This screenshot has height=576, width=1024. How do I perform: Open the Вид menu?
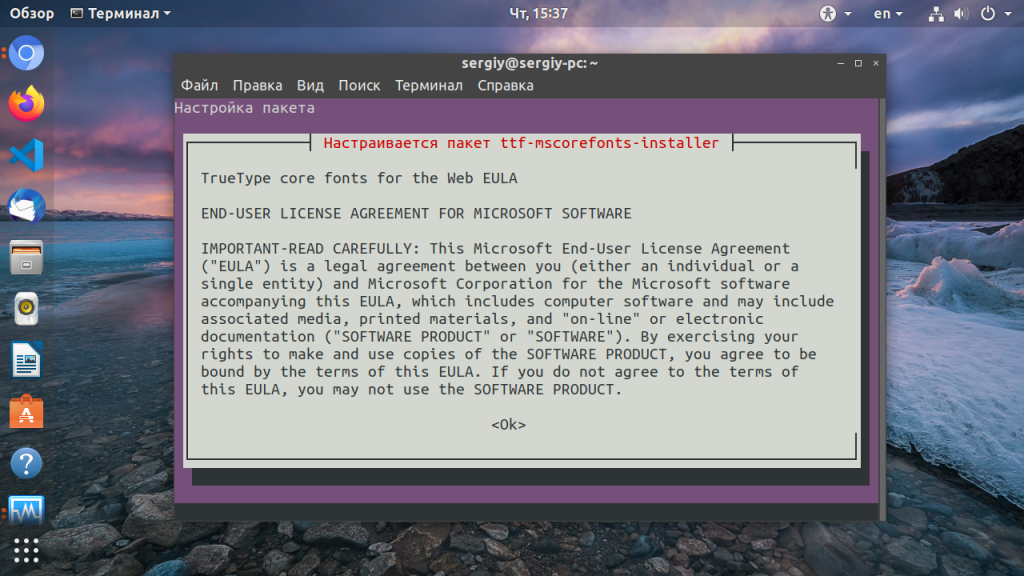point(310,85)
